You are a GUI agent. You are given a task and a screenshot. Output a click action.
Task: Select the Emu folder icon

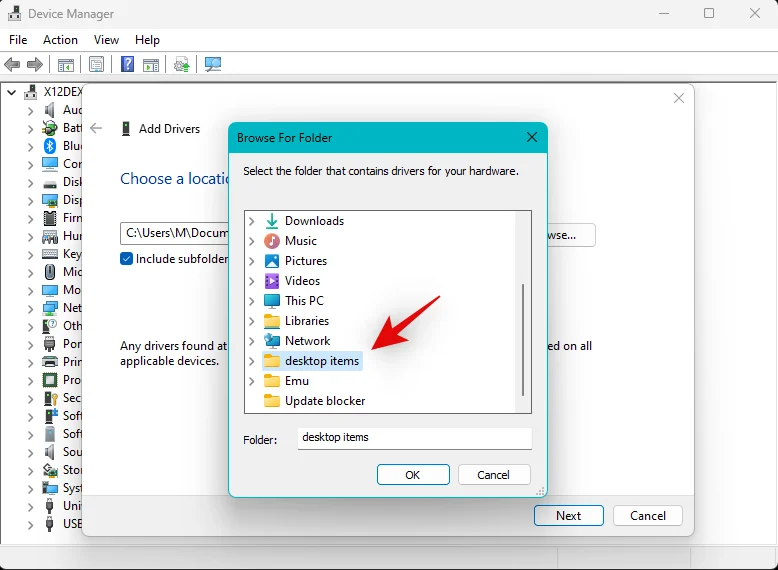point(272,380)
